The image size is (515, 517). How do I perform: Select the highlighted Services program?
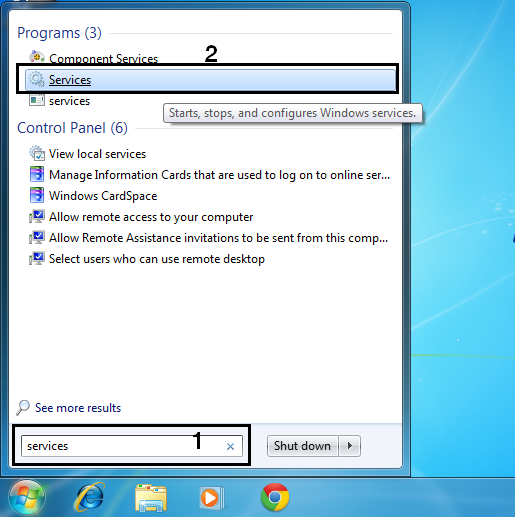[210, 80]
